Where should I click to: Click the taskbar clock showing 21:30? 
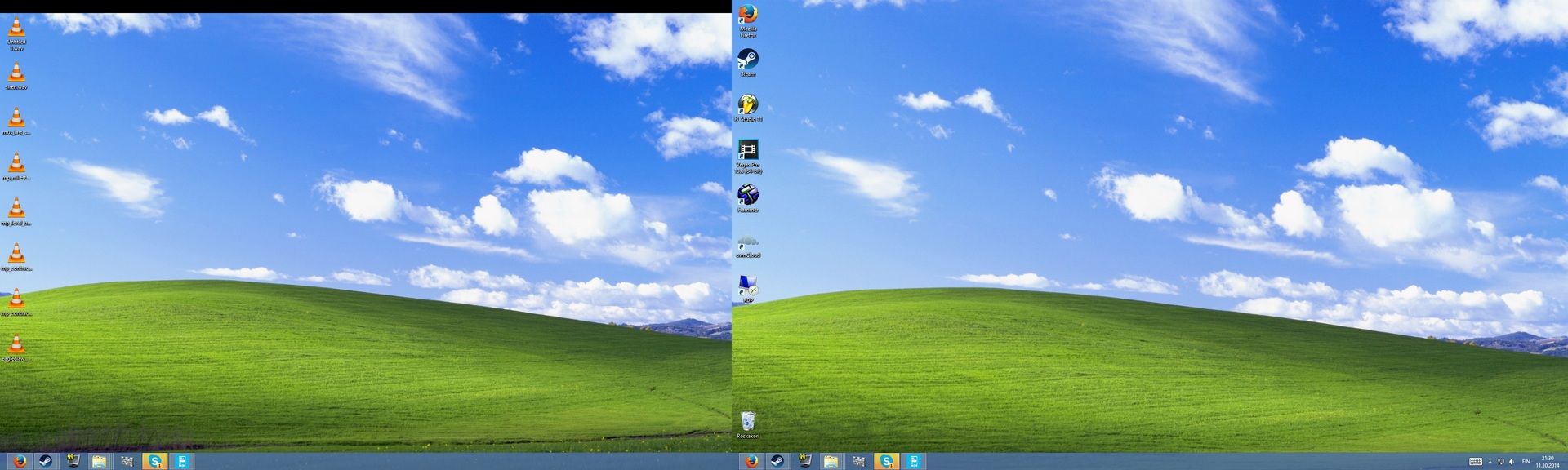point(1548,462)
